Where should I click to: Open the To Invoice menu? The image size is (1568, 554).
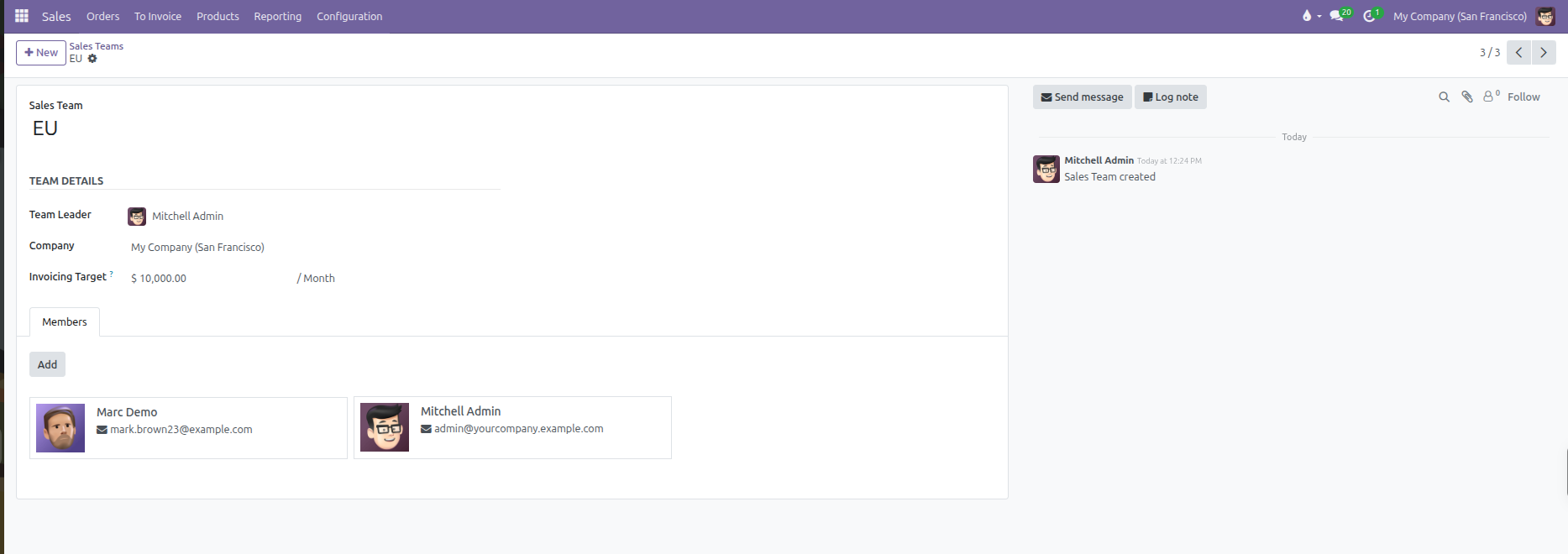(x=158, y=16)
